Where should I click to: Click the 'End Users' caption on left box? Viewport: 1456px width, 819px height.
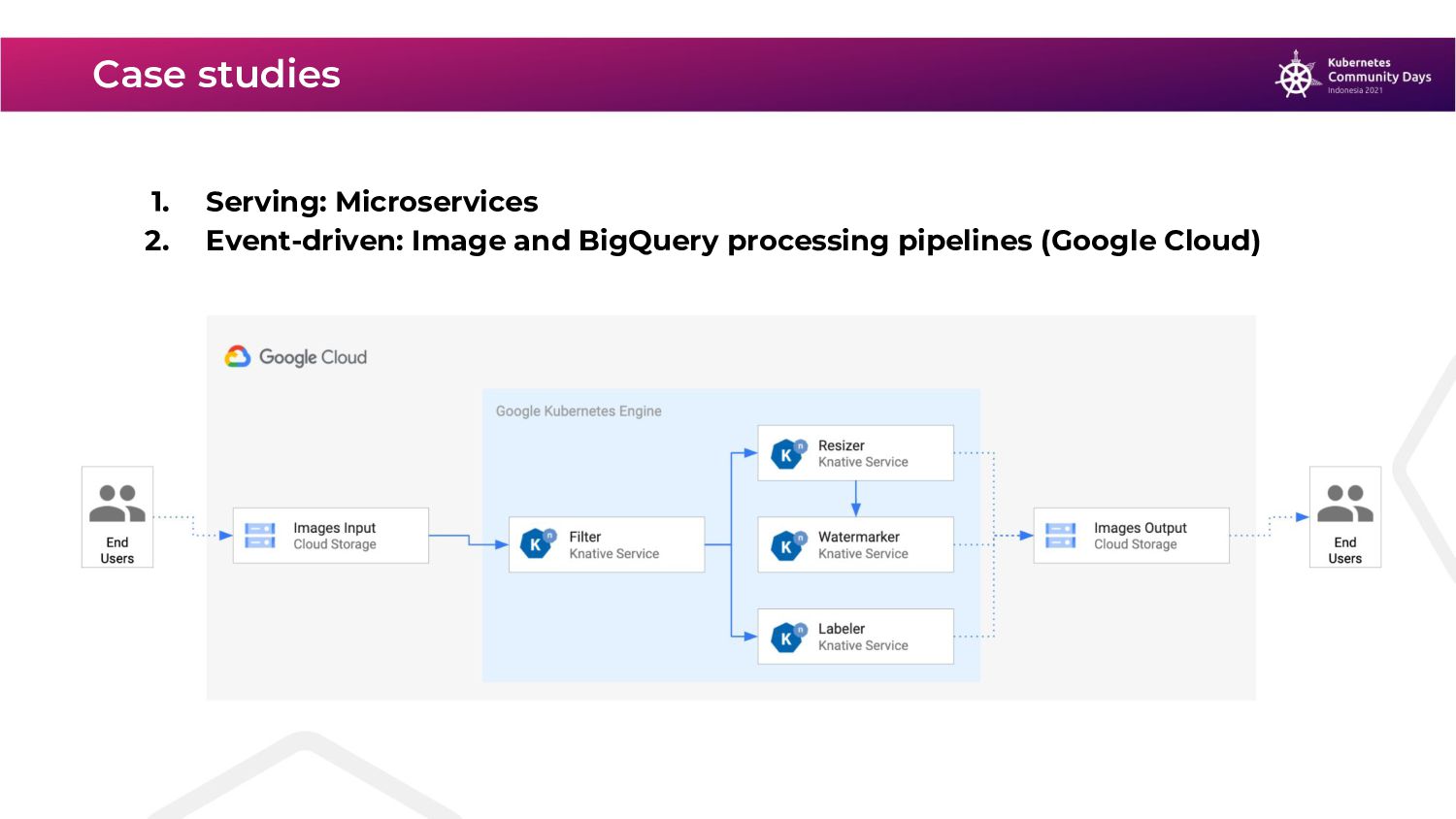pyautogui.click(x=117, y=550)
